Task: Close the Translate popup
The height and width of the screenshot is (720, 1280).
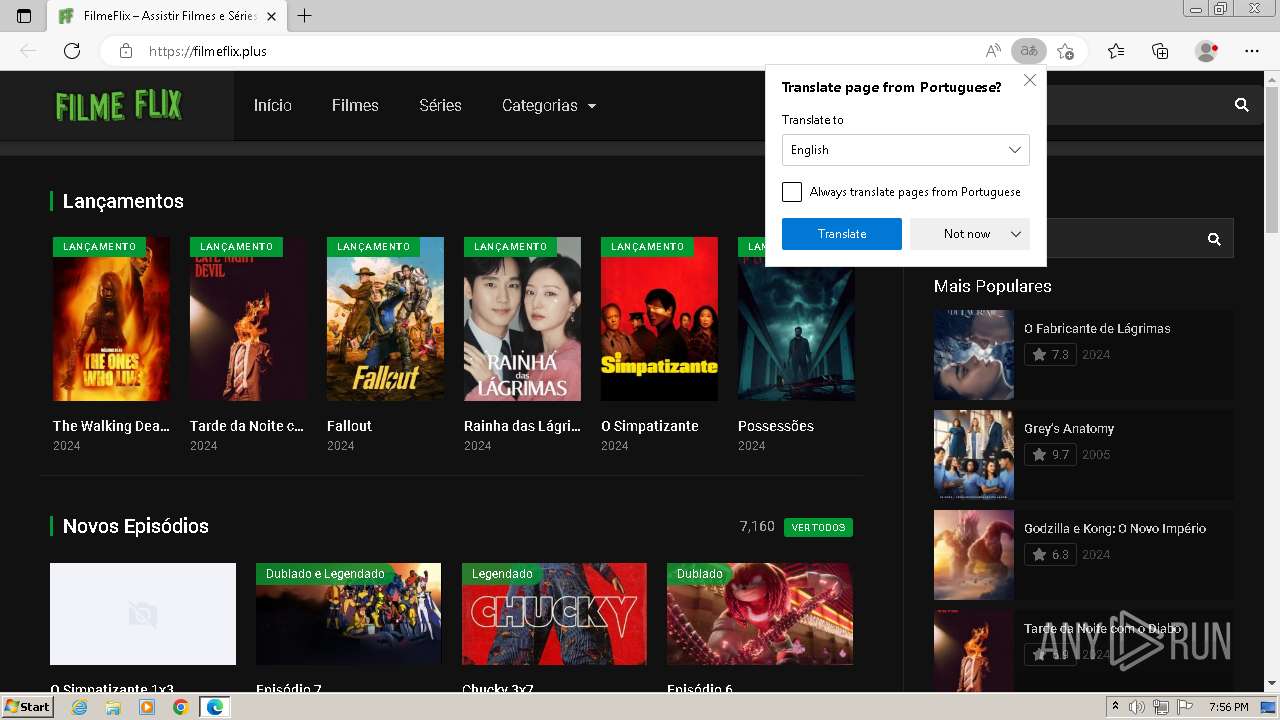Action: pos(1030,80)
